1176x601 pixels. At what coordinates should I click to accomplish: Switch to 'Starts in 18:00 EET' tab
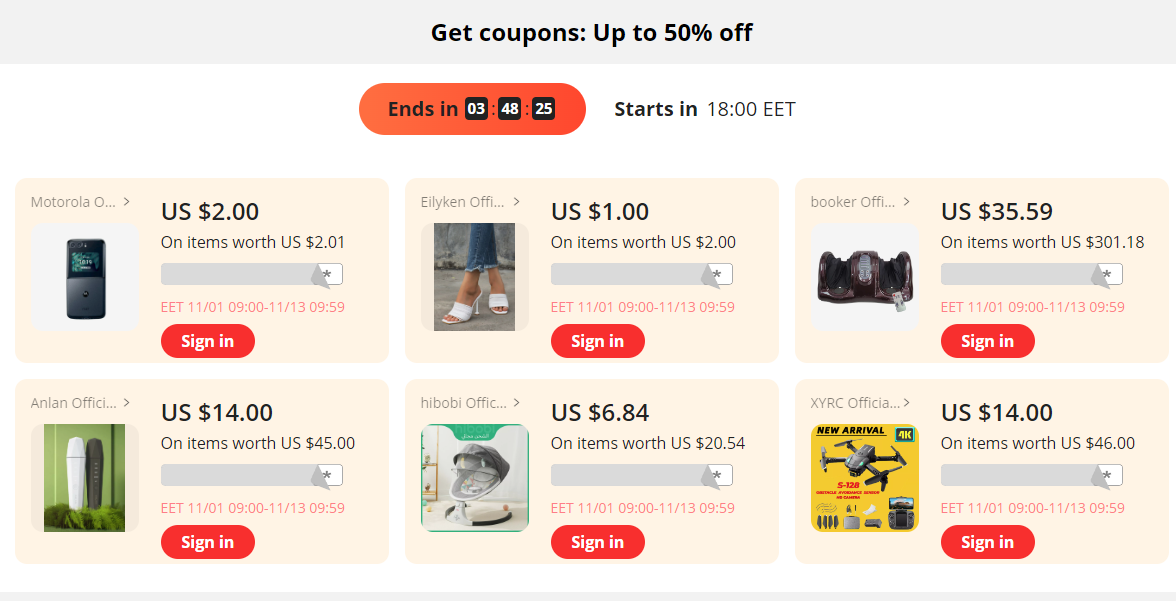[704, 110]
